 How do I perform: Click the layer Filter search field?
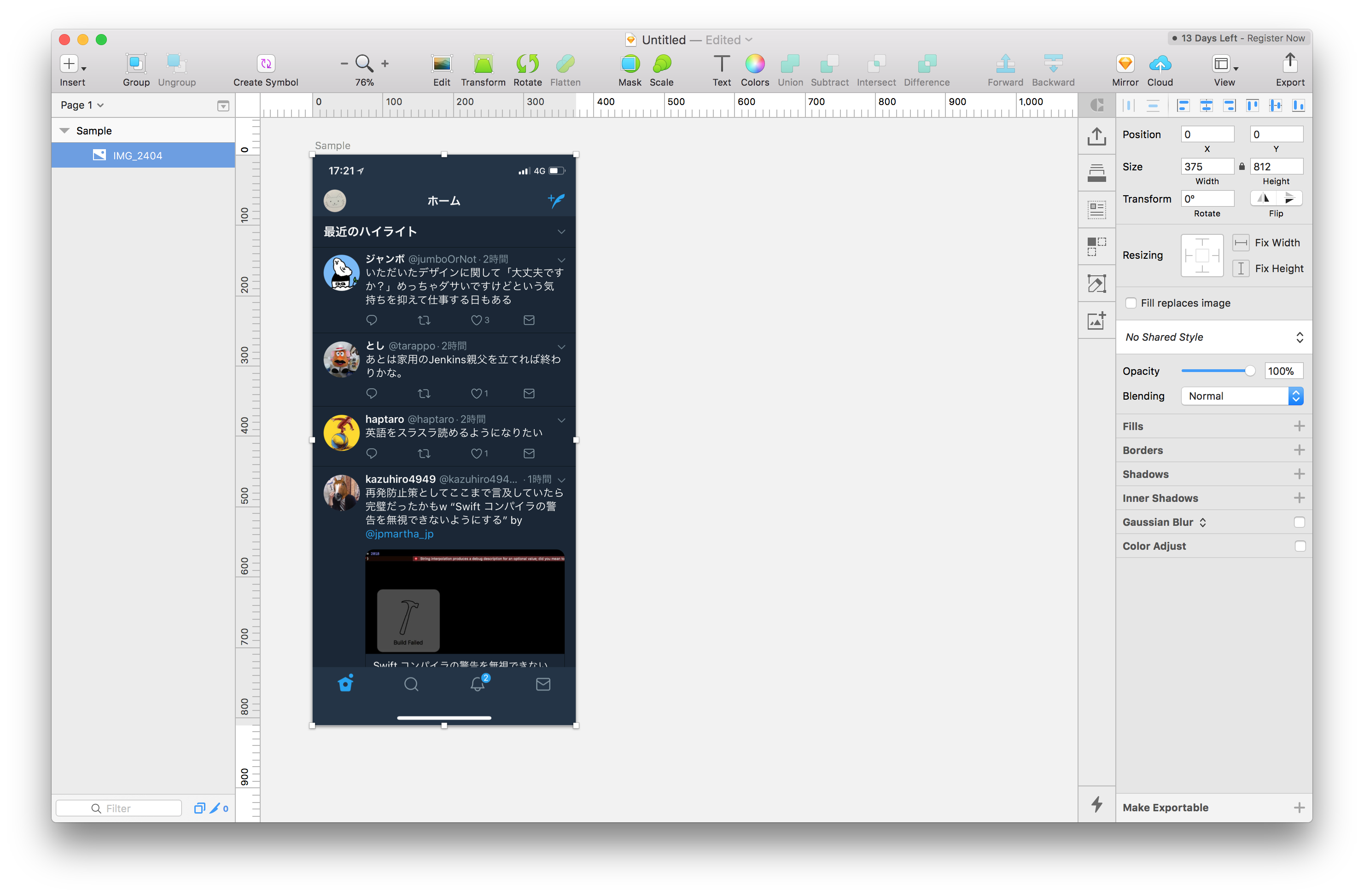coord(119,809)
